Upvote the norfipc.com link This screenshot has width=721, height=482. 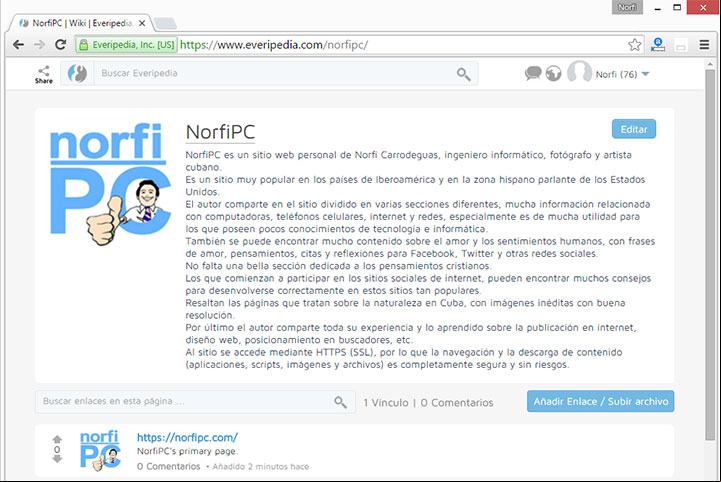point(57,439)
